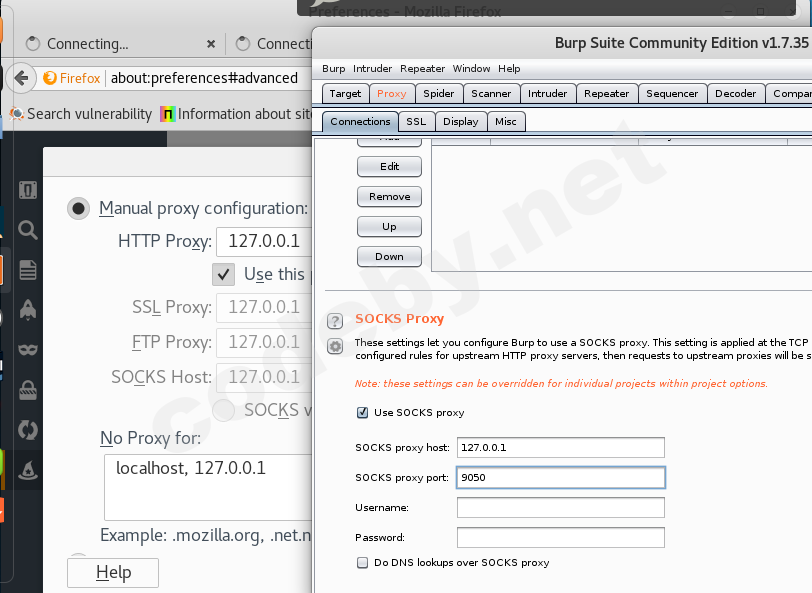Close the first Connecting tab

pyautogui.click(x=211, y=44)
